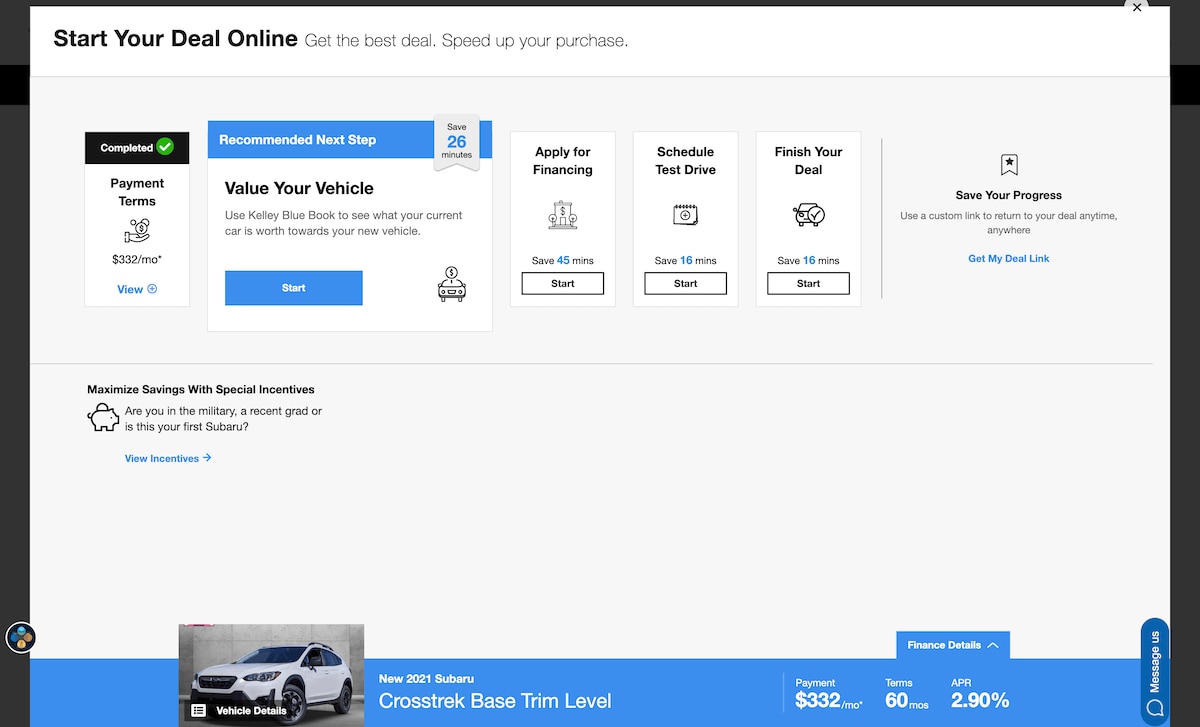Open the Get My Deal Link

coord(1008,258)
